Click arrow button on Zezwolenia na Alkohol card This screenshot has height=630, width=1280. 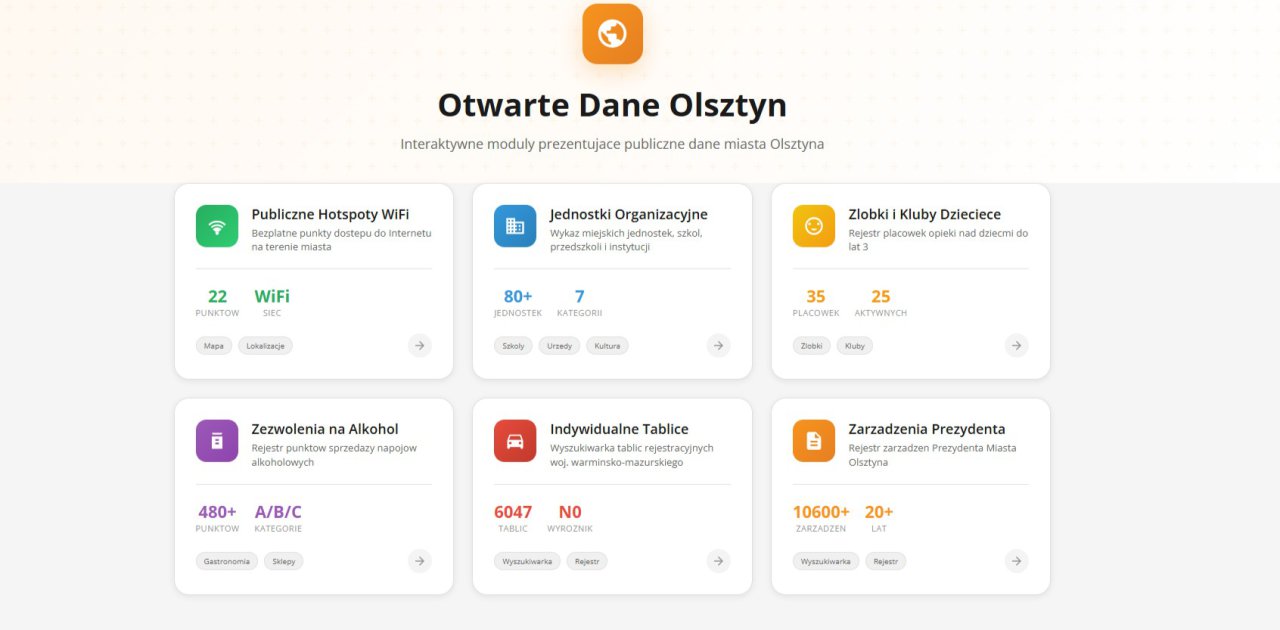click(420, 561)
